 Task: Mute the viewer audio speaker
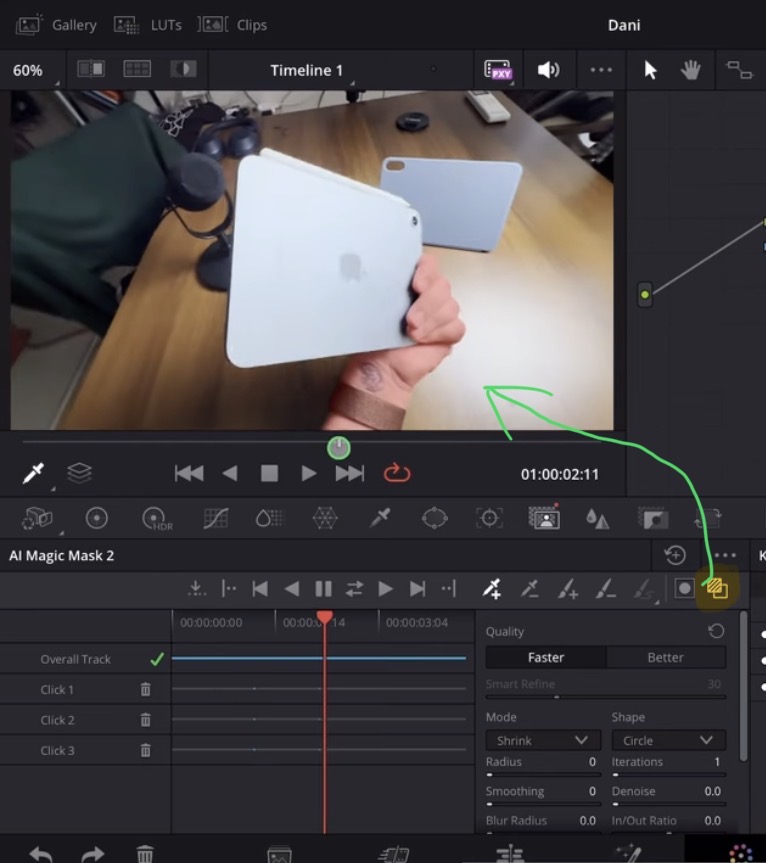548,70
